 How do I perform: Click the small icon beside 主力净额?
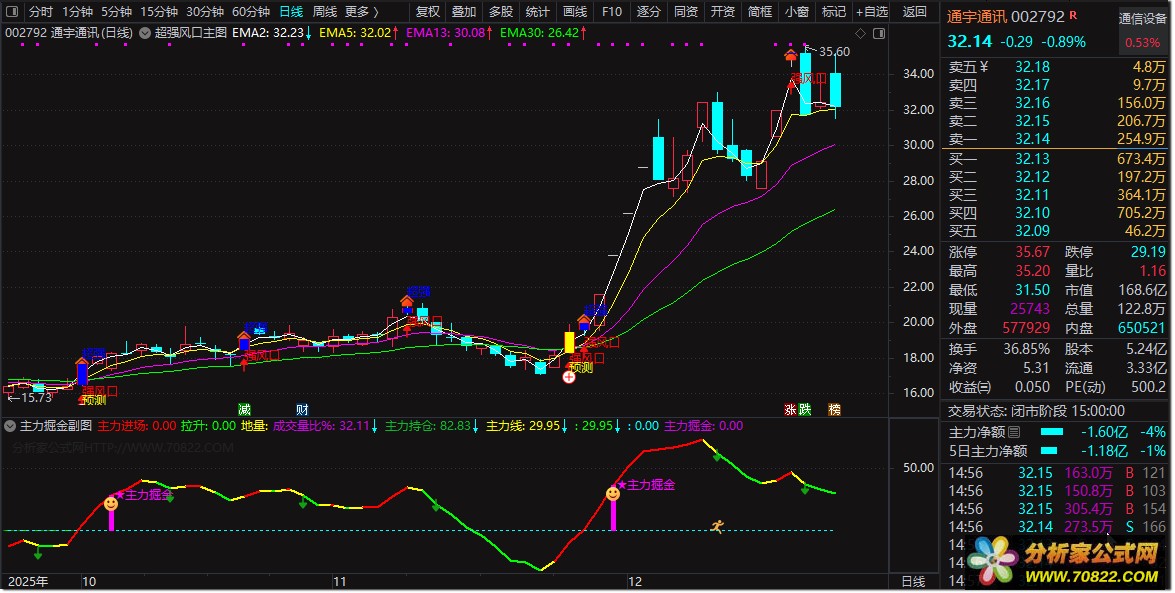(x=1015, y=432)
